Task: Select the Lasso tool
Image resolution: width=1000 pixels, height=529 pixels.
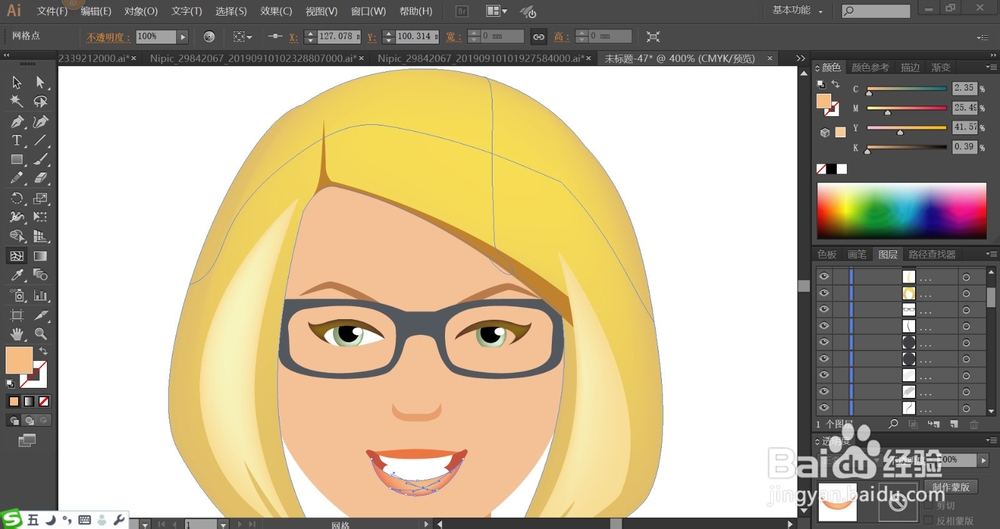Action: click(40, 101)
